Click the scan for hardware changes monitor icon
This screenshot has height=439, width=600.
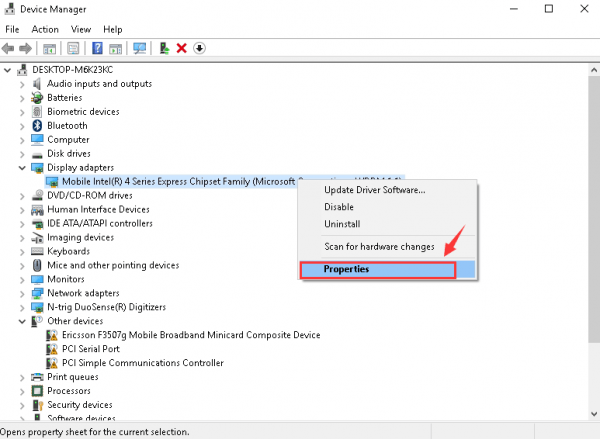139,47
